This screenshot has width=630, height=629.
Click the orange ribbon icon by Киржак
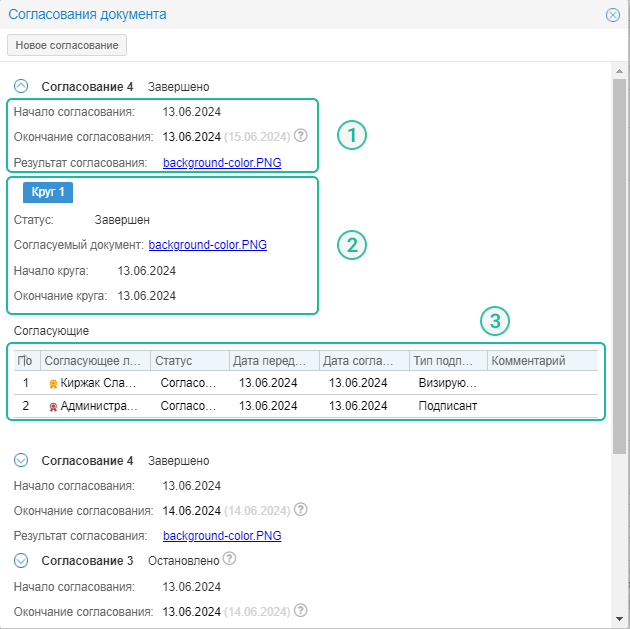pos(53,384)
